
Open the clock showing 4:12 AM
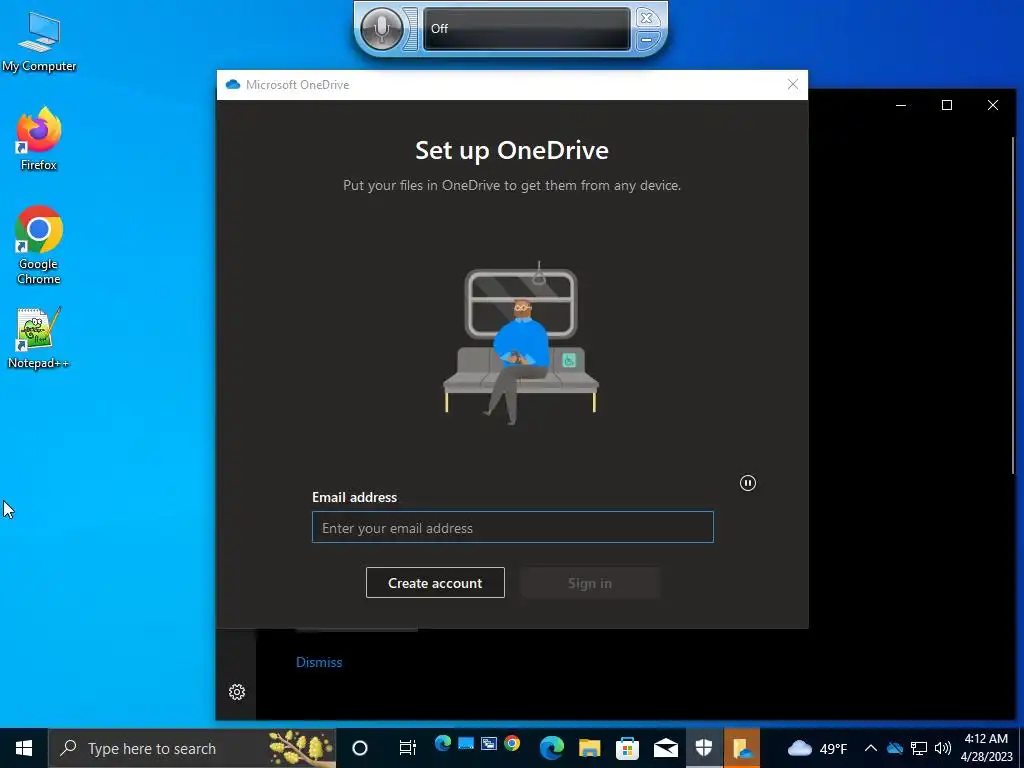(x=986, y=748)
